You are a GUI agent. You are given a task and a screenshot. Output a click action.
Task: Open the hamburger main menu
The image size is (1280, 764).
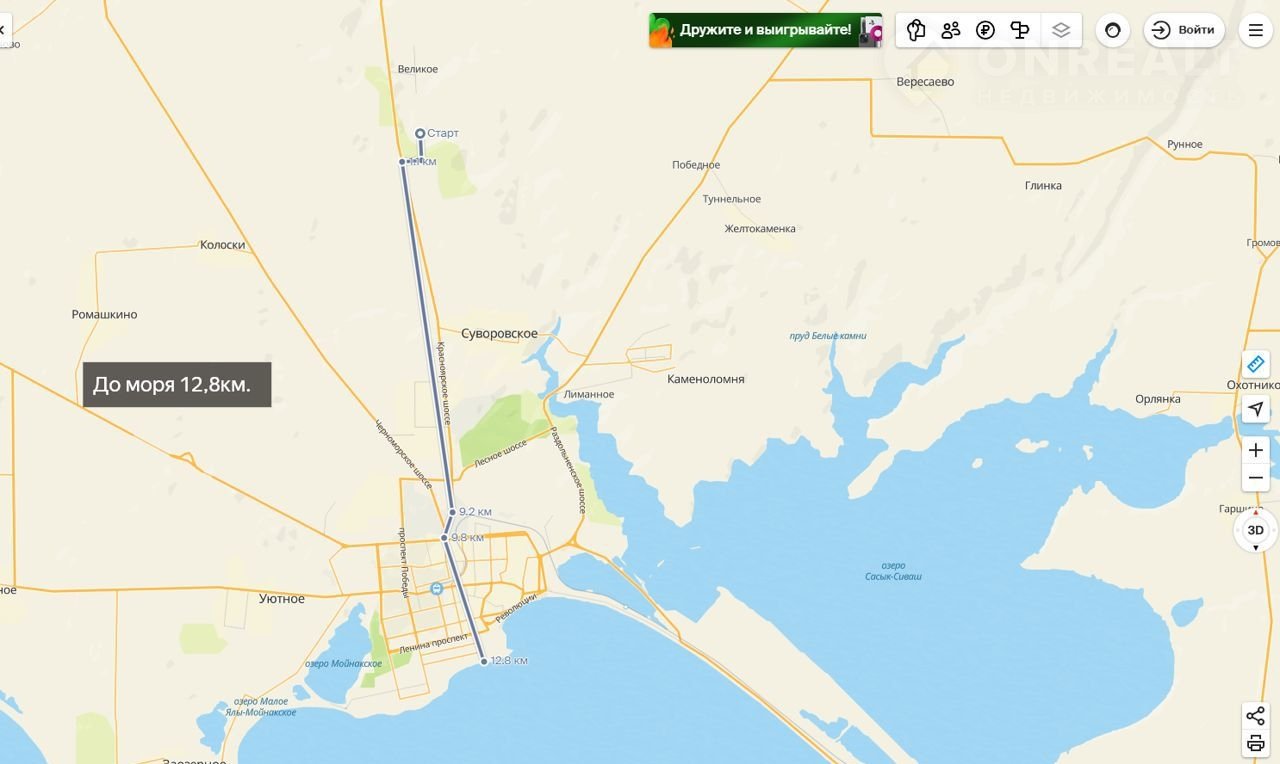1256,30
